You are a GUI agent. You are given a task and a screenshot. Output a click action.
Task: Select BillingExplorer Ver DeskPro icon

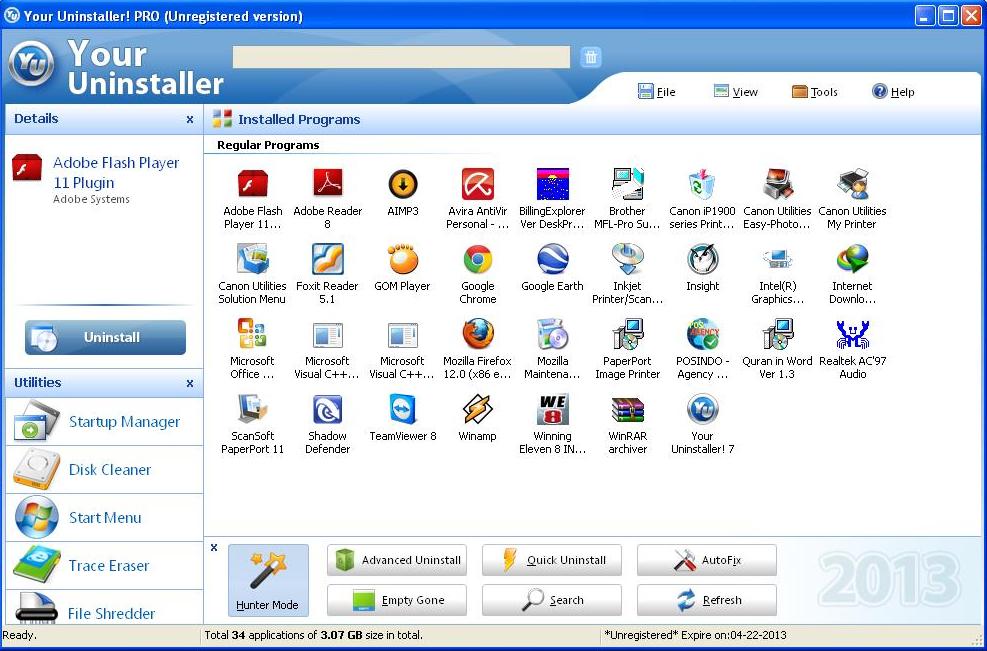552,184
